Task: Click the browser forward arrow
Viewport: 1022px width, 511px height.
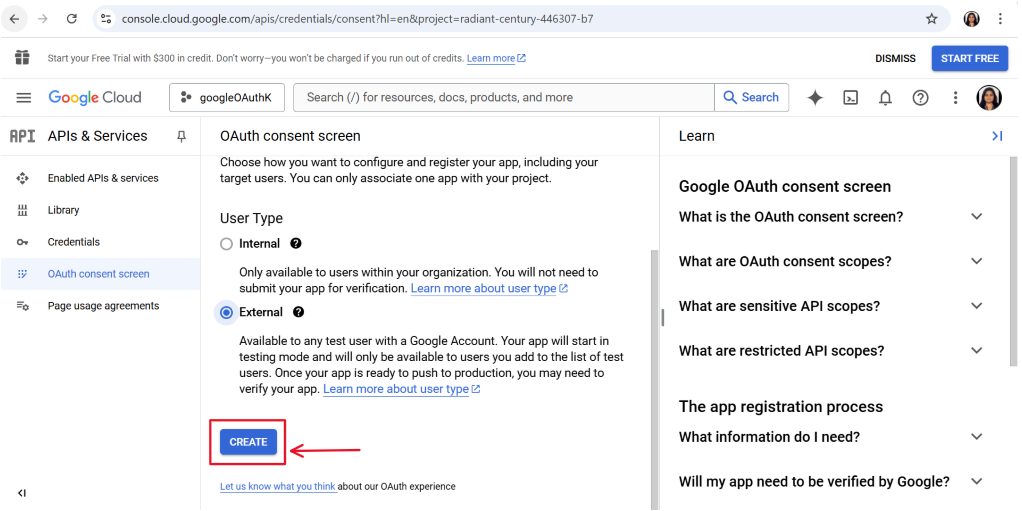Action: point(43,19)
